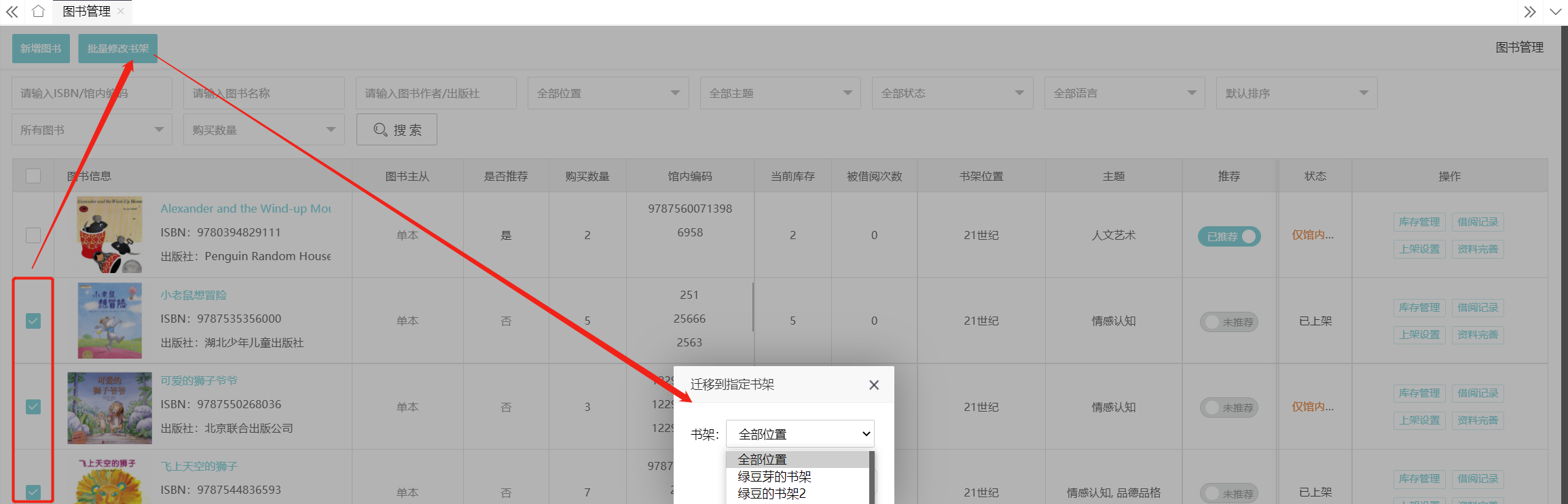This screenshot has height=504, width=1568.
Task: Click 资料完善 for 可爱的狮子爷爷 row
Action: tap(1478, 420)
